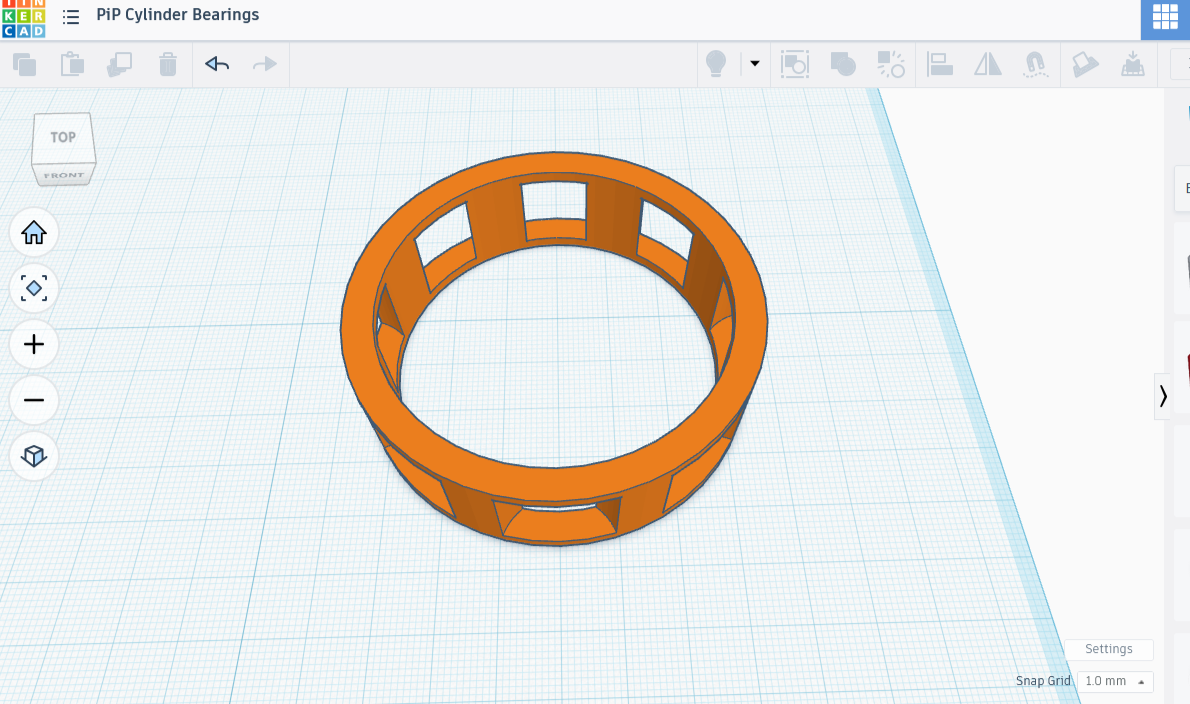Toggle the Cruise magnet tool
This screenshot has width=1190, height=704.
click(1035, 64)
